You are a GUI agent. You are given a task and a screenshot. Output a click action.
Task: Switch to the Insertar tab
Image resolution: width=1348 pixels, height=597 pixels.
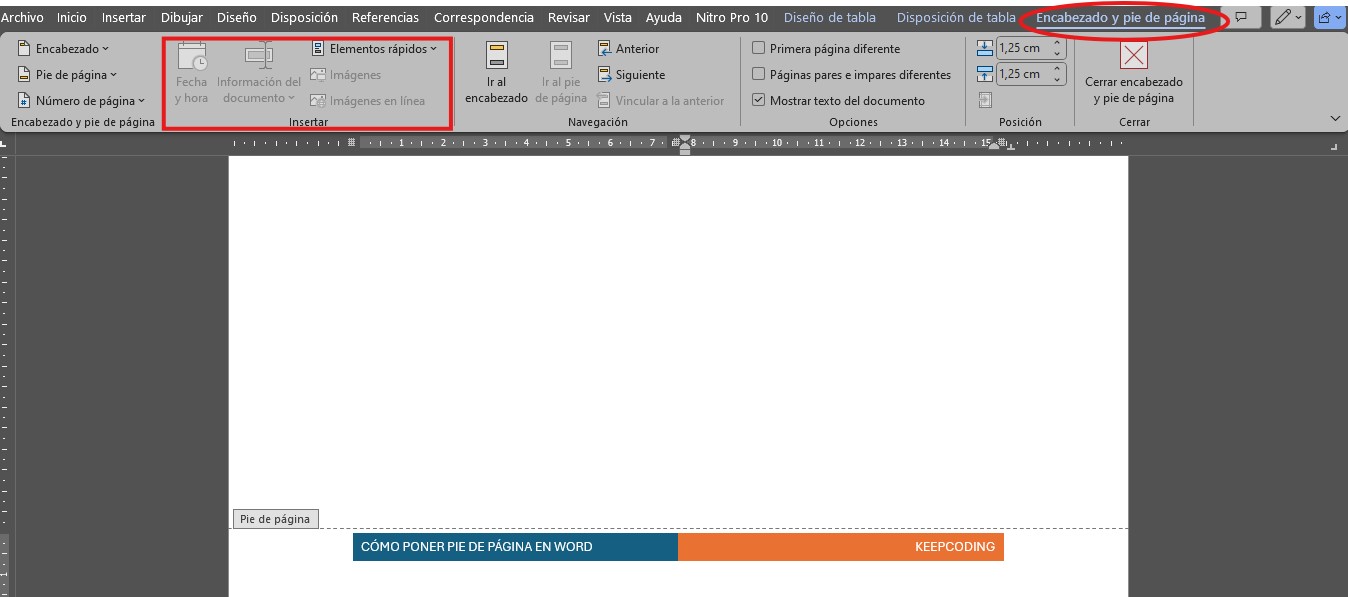point(124,18)
